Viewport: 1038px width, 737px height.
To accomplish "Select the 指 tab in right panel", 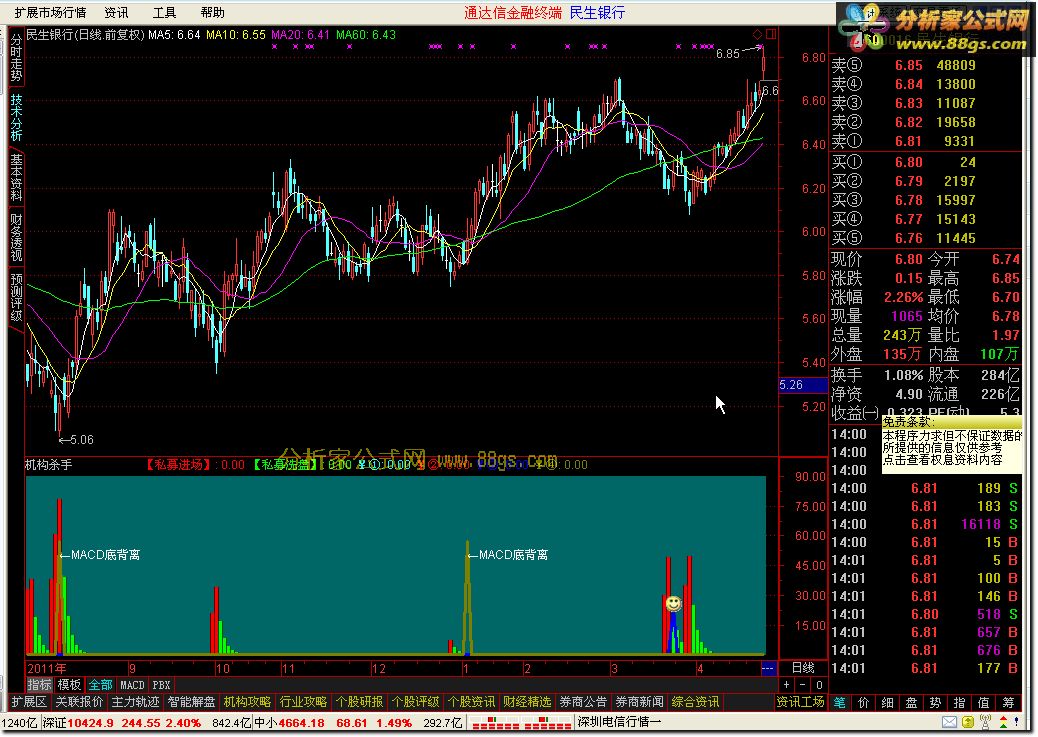I will coord(959,703).
